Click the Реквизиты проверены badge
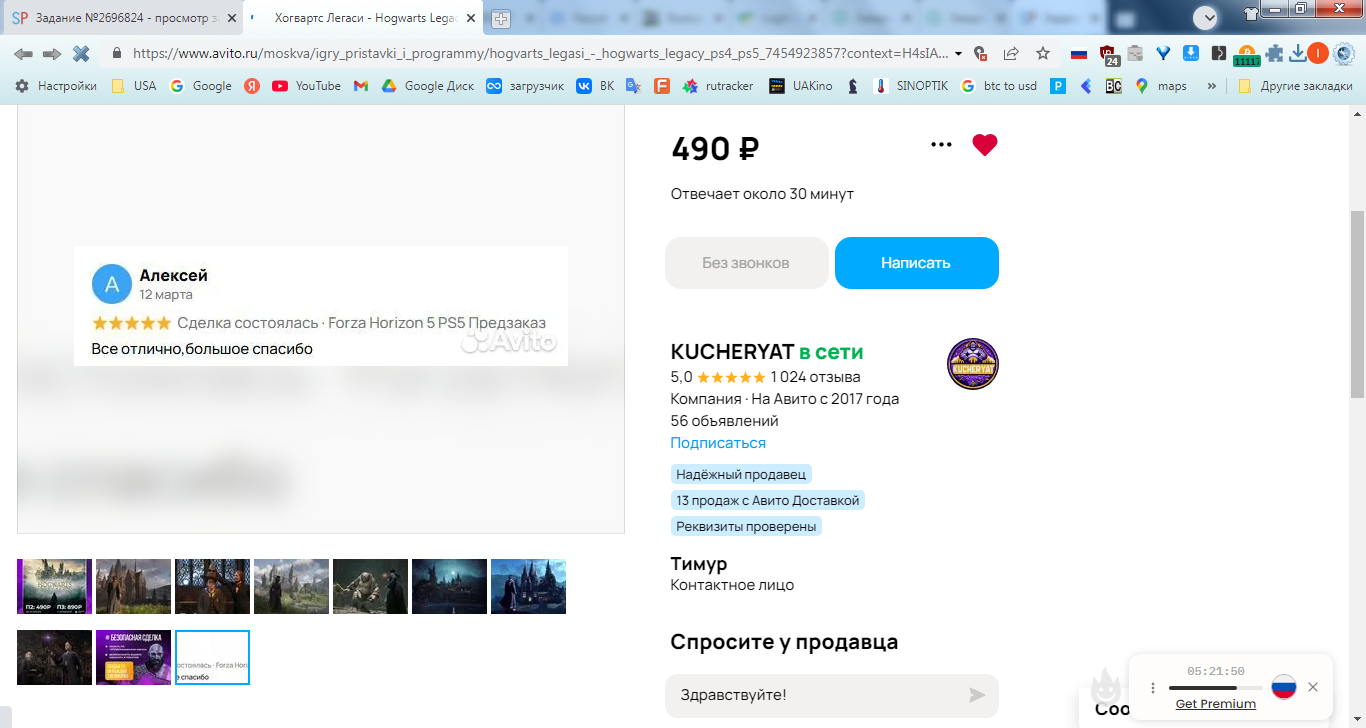 746,526
